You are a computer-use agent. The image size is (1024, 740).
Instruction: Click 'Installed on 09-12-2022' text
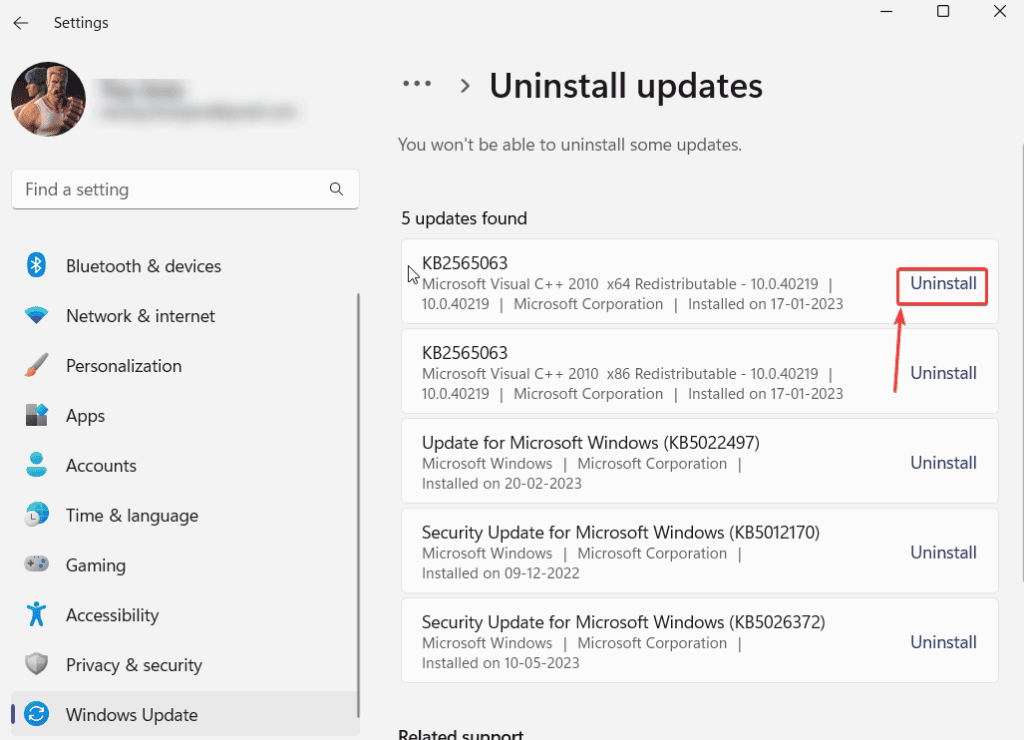500,573
